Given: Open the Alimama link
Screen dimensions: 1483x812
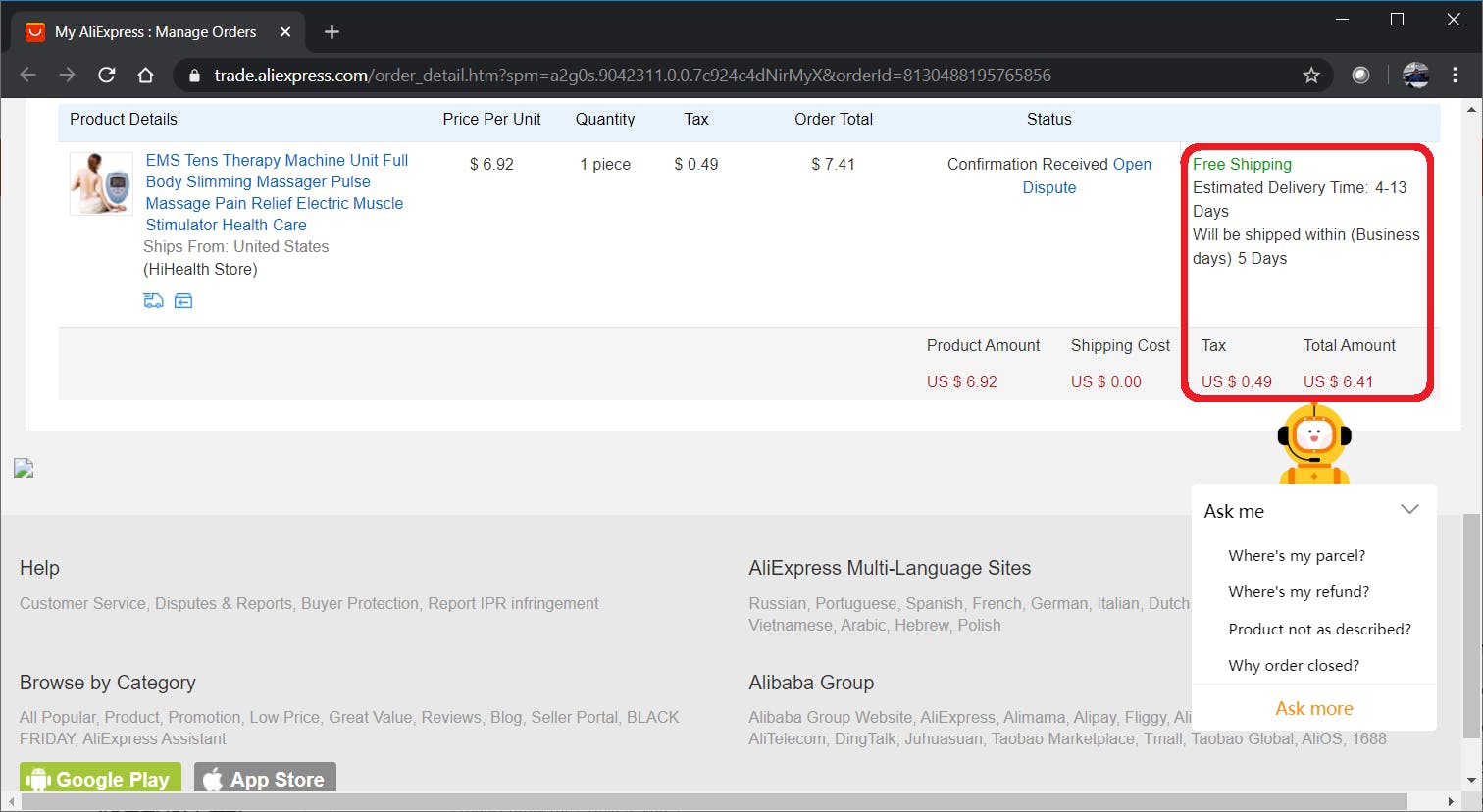Looking at the screenshot, I should tap(1034, 718).
